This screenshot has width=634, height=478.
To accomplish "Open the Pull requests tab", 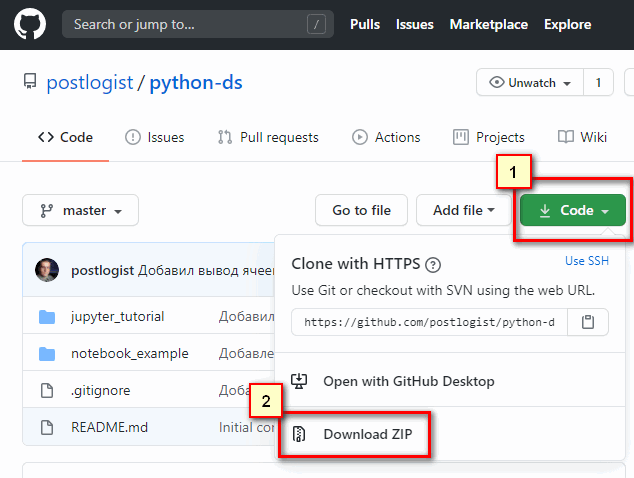I will pyautogui.click(x=268, y=137).
